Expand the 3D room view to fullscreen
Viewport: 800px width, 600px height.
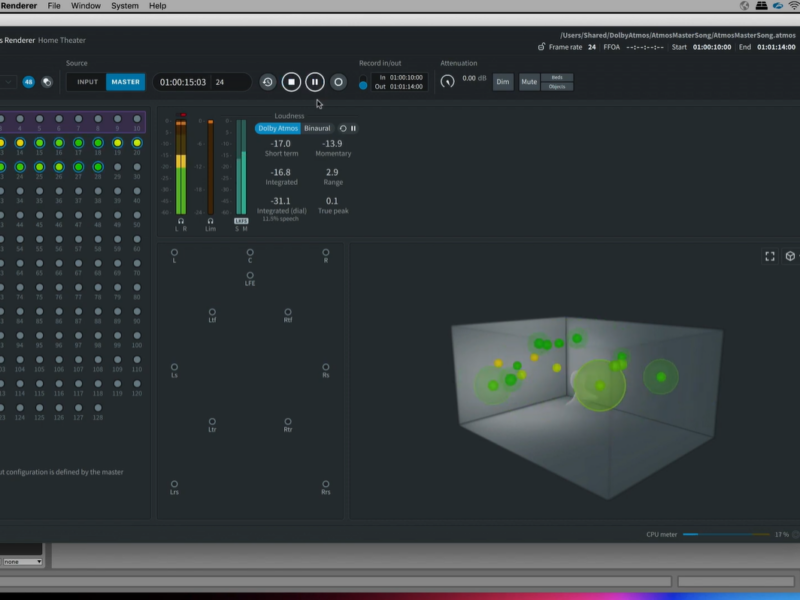pos(770,256)
